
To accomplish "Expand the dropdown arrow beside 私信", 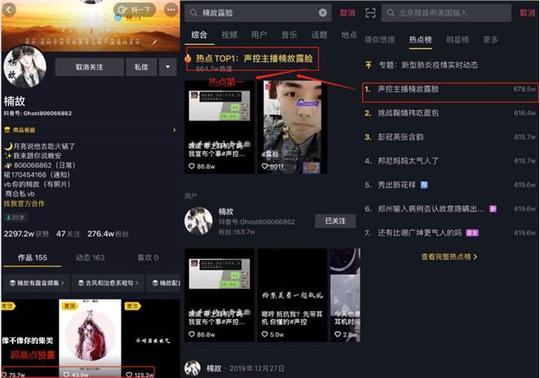I will (x=168, y=67).
